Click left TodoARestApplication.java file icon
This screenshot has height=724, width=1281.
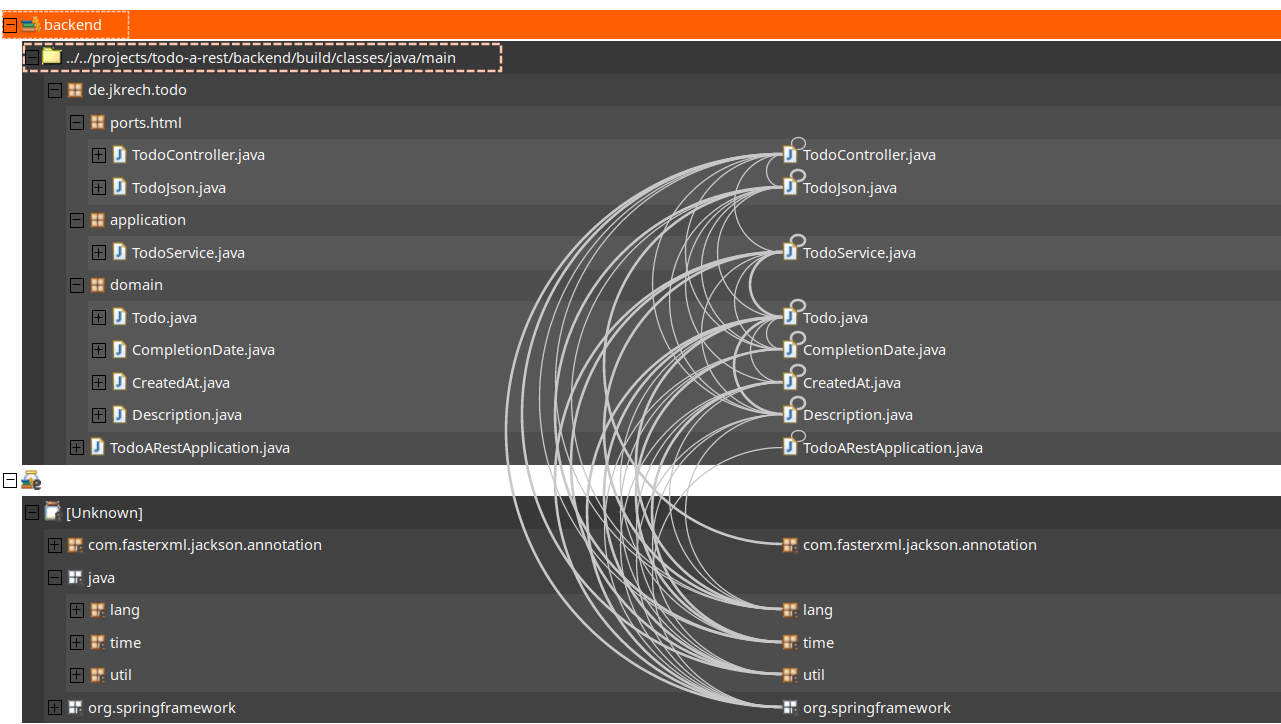click(x=97, y=447)
